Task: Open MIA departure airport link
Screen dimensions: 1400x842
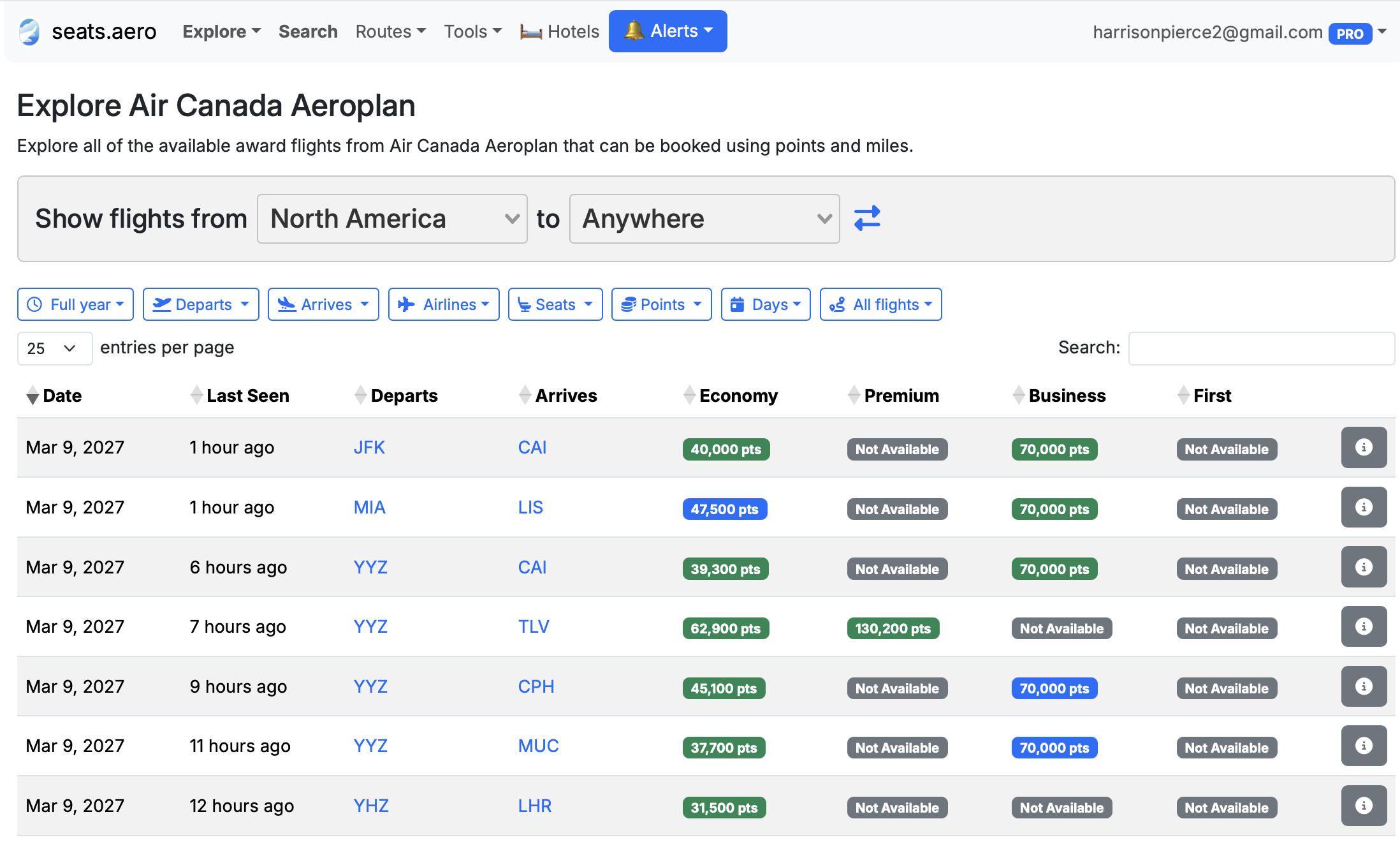Action: pyautogui.click(x=369, y=507)
